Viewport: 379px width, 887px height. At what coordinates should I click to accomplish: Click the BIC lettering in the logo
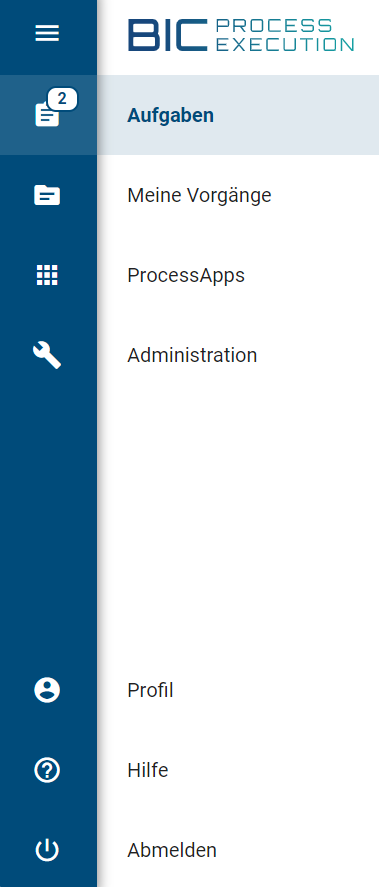[x=168, y=35]
